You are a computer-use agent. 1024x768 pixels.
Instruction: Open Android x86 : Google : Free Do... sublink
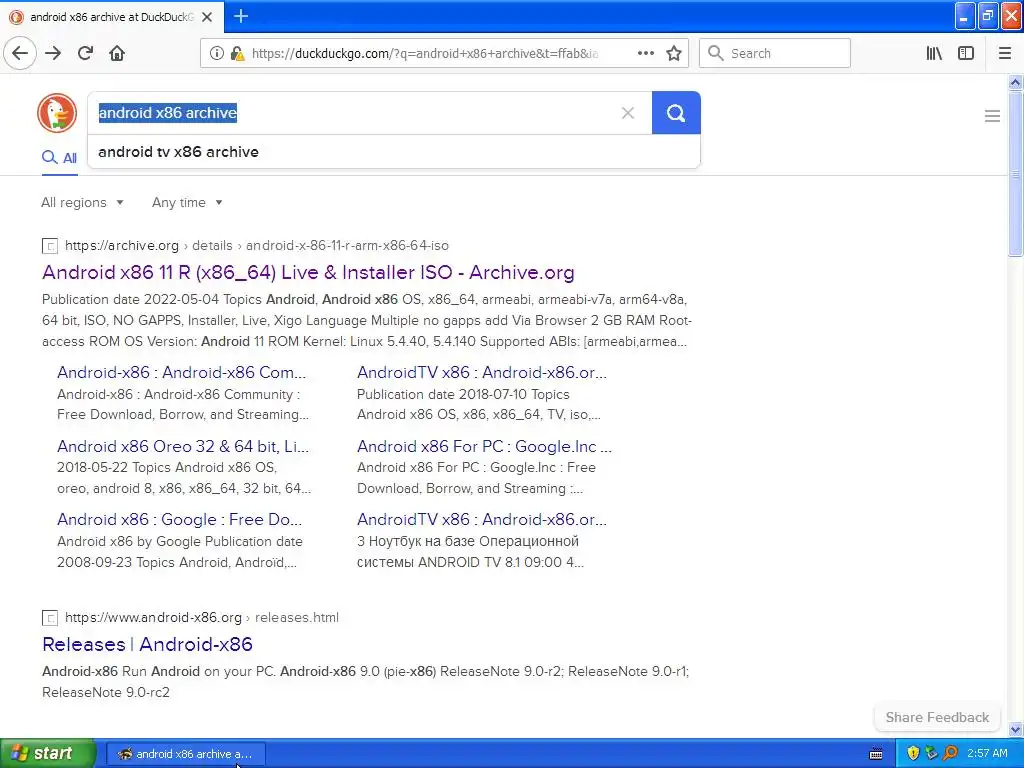(x=180, y=519)
